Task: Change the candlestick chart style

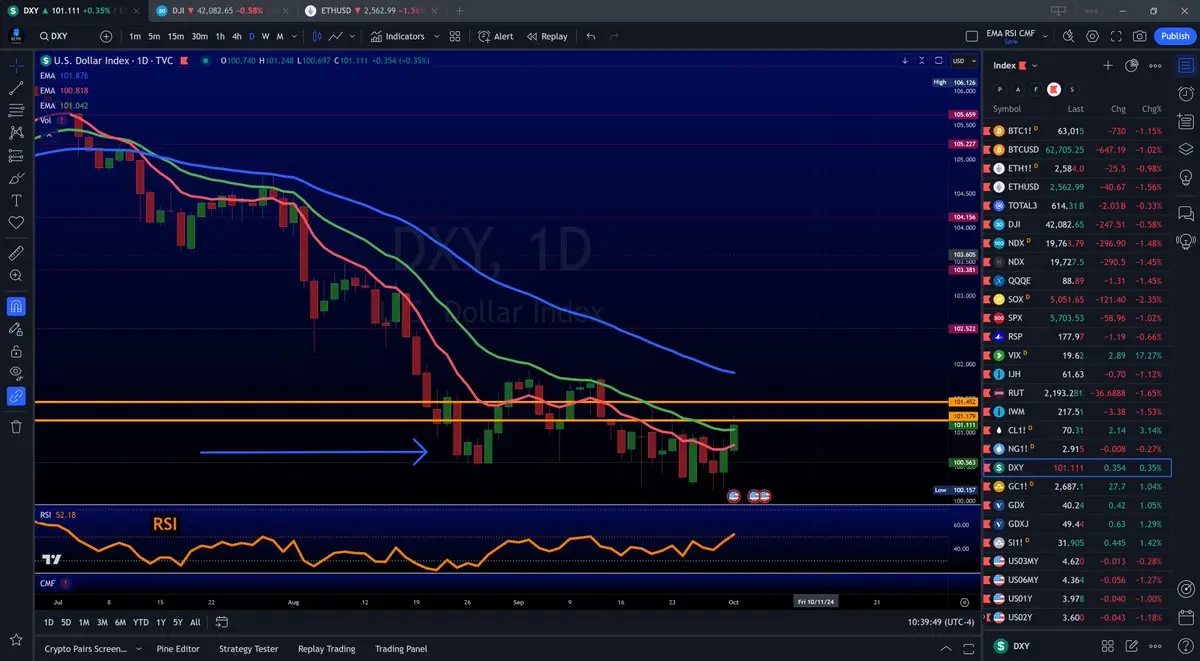Action: pyautogui.click(x=317, y=36)
